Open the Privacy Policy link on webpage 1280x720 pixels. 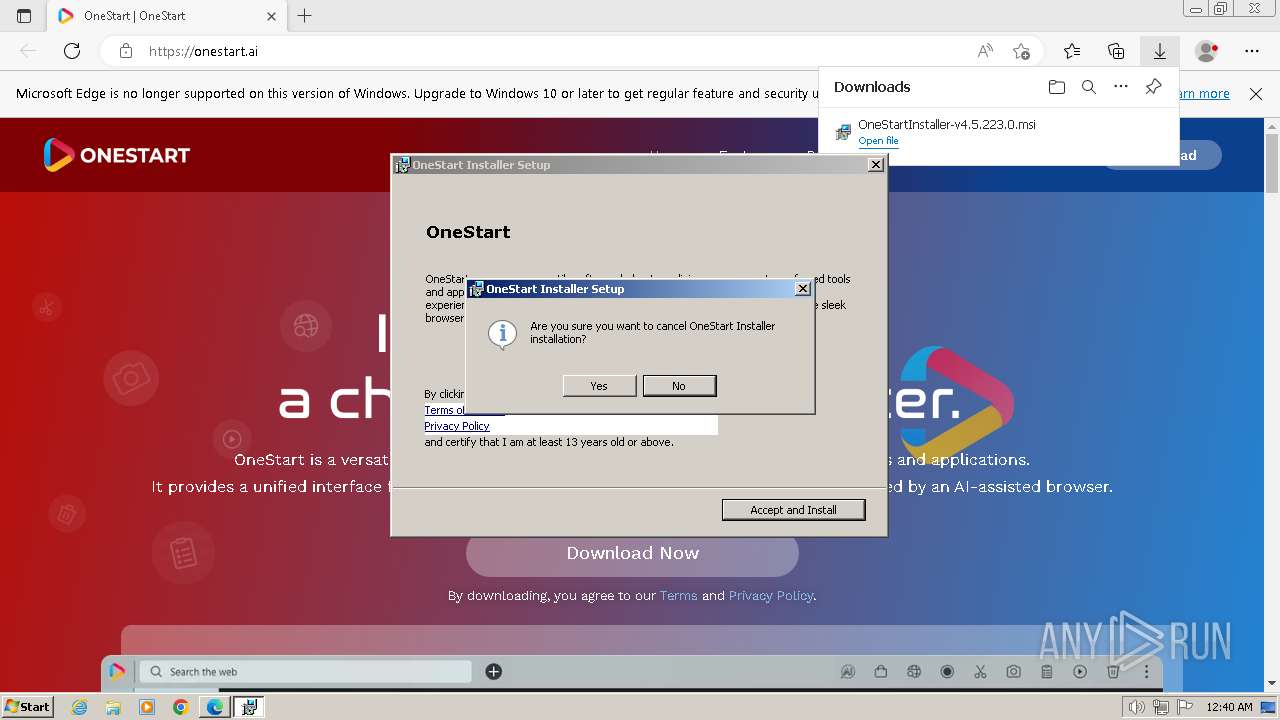coord(770,596)
